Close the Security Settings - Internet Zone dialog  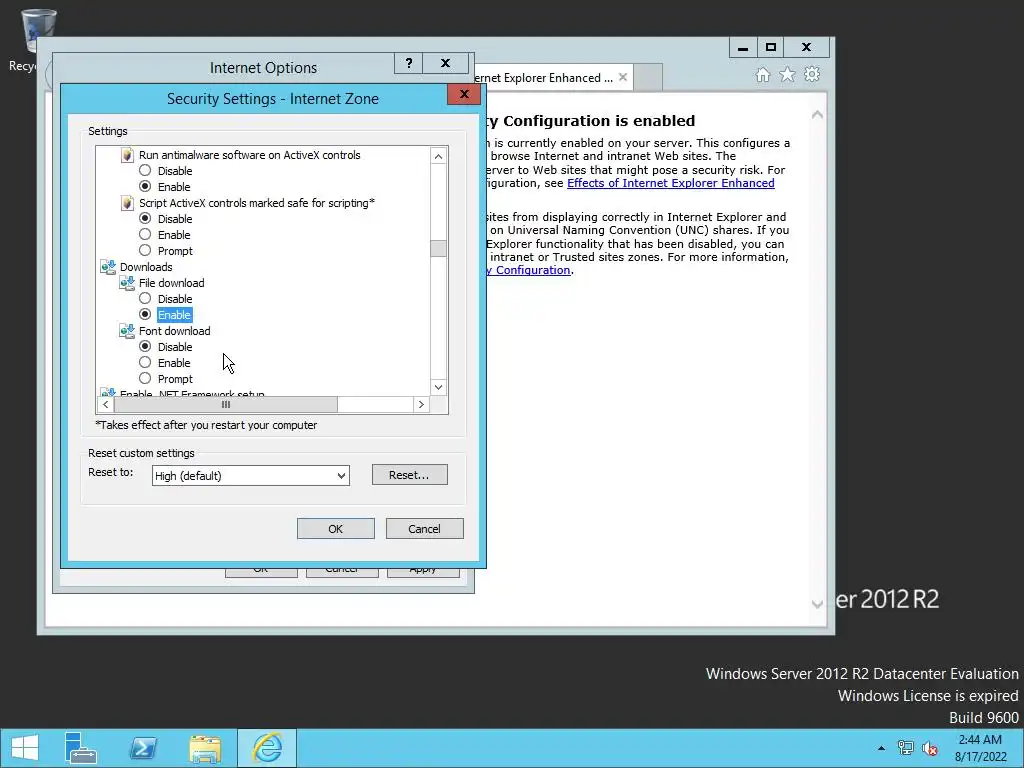pos(464,94)
